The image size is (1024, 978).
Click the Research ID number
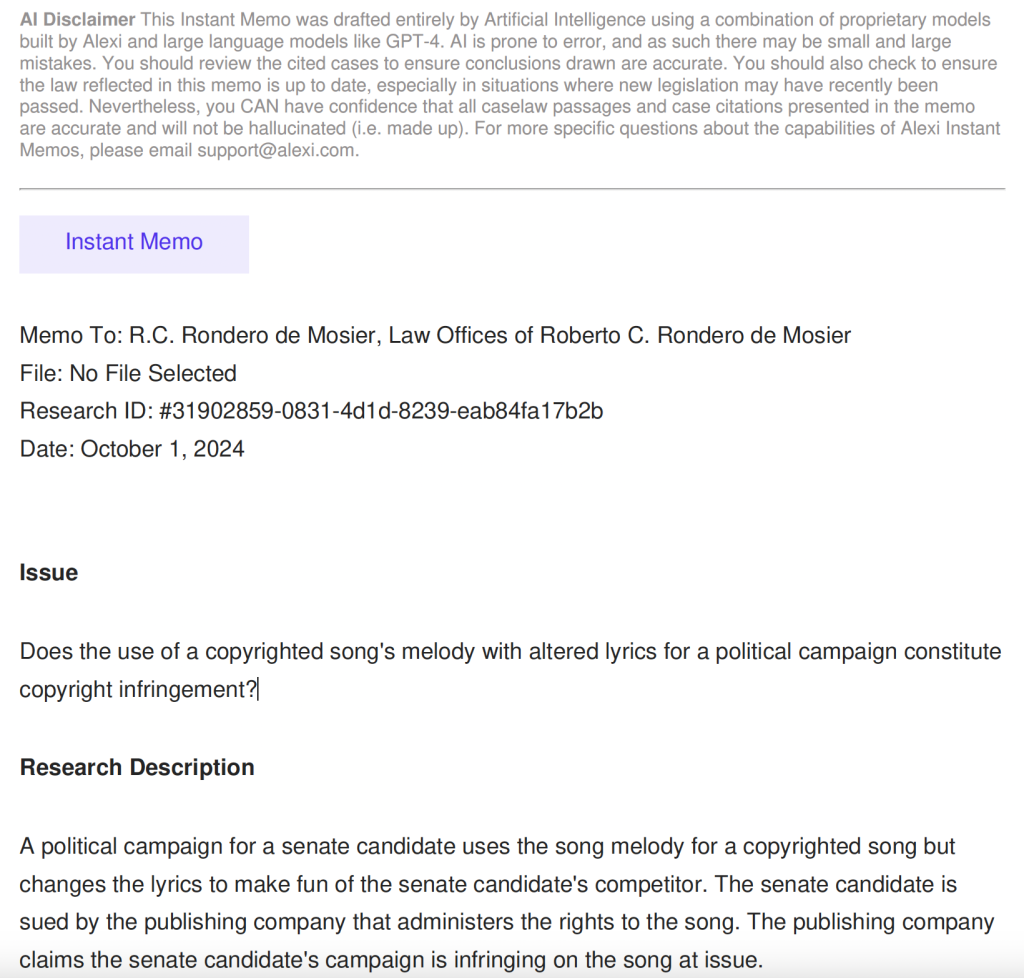381,412
